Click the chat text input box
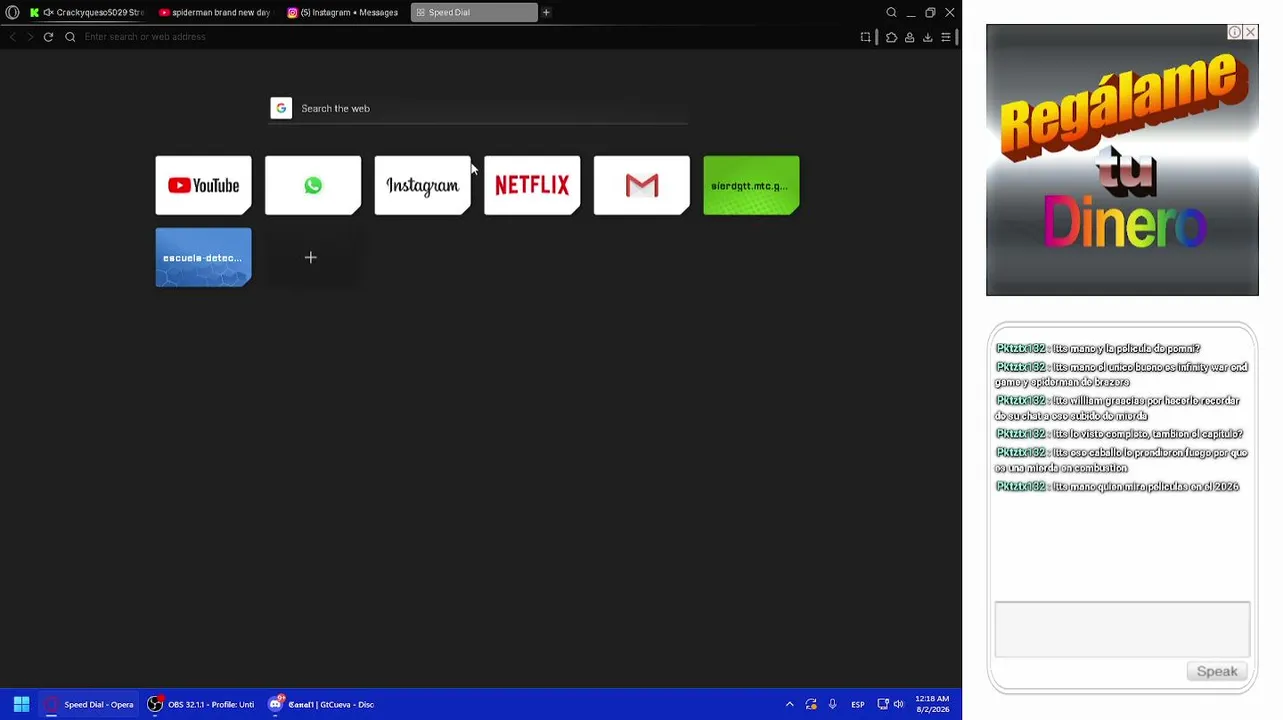The height and width of the screenshot is (720, 1283). 1122,629
